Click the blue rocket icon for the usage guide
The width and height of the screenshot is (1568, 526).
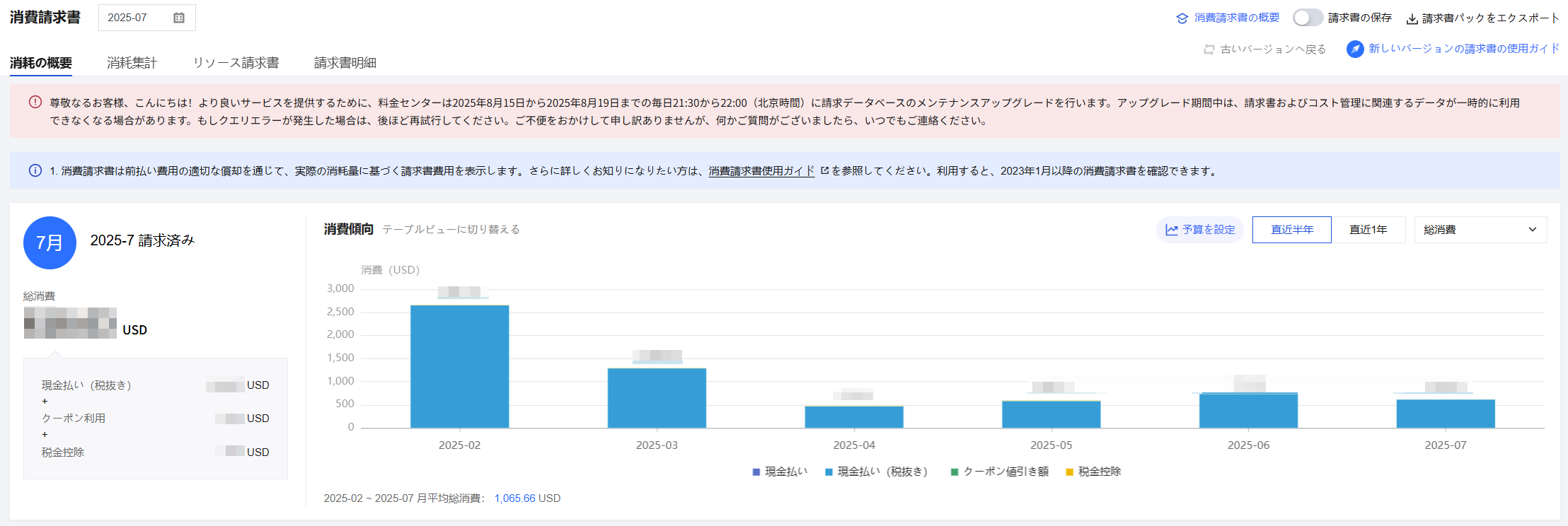click(x=1355, y=49)
